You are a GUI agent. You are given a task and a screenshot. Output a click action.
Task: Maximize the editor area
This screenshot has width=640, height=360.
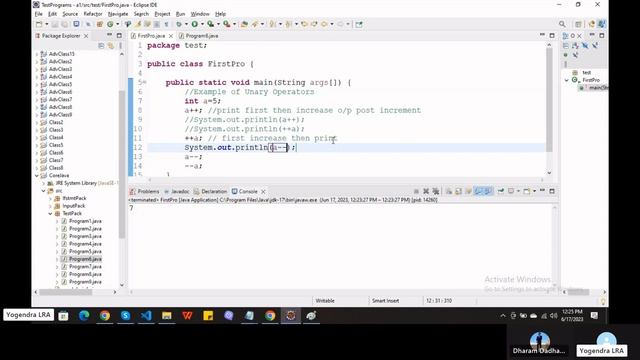pos(552,36)
